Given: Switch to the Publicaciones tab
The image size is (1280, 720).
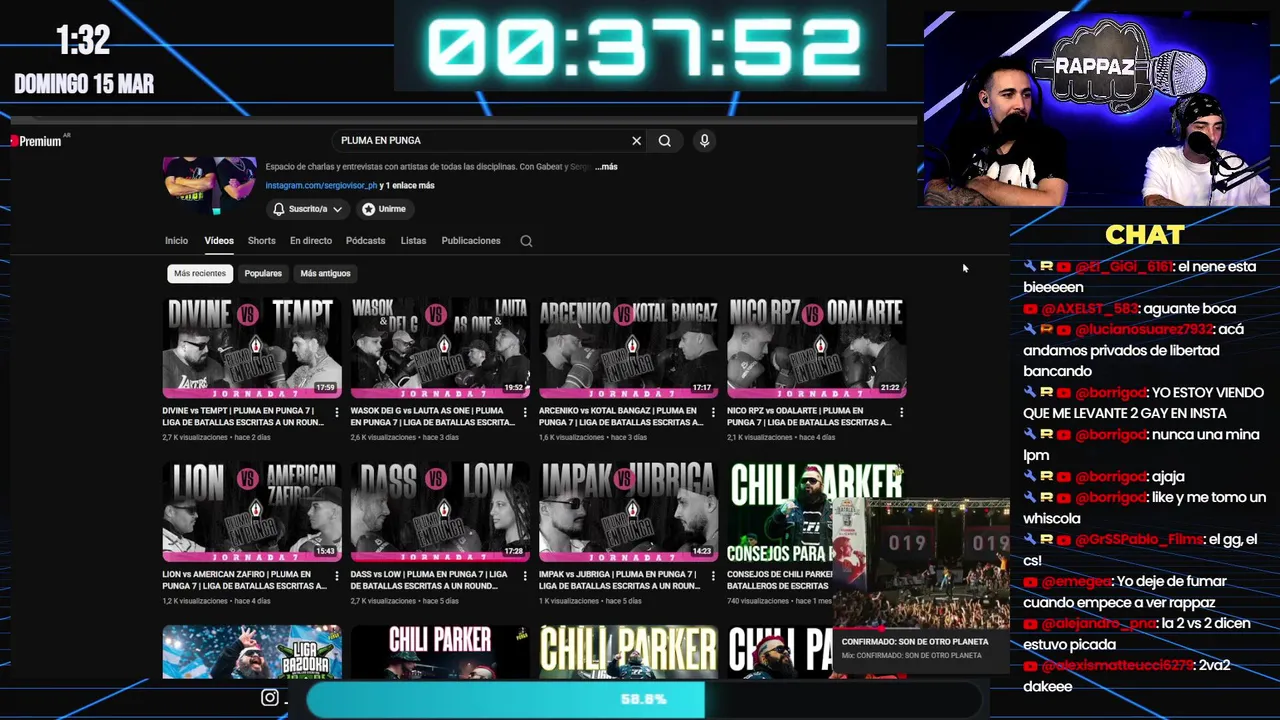Looking at the screenshot, I should [471, 241].
